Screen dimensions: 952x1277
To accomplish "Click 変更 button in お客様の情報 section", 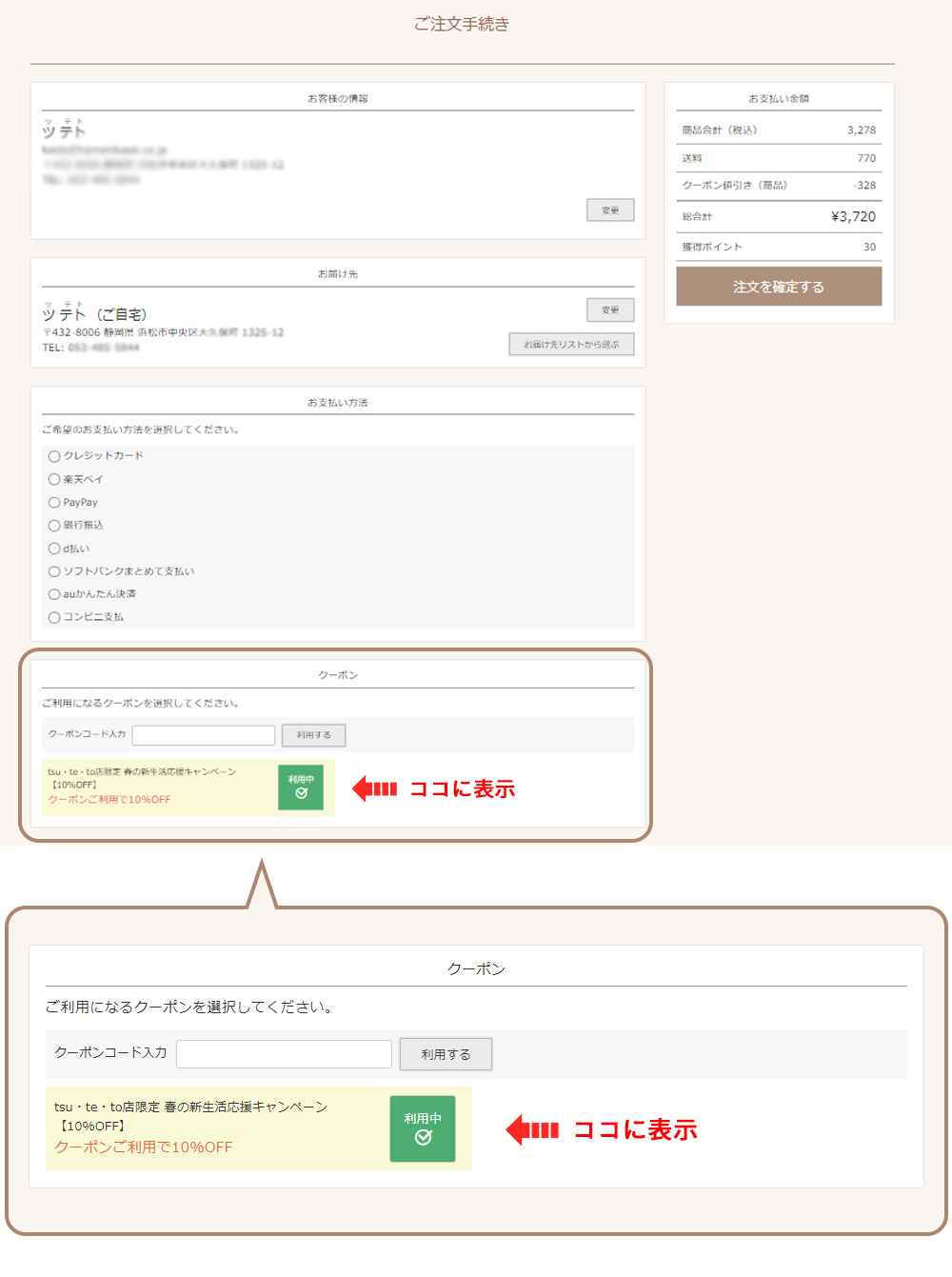I will (610, 210).
